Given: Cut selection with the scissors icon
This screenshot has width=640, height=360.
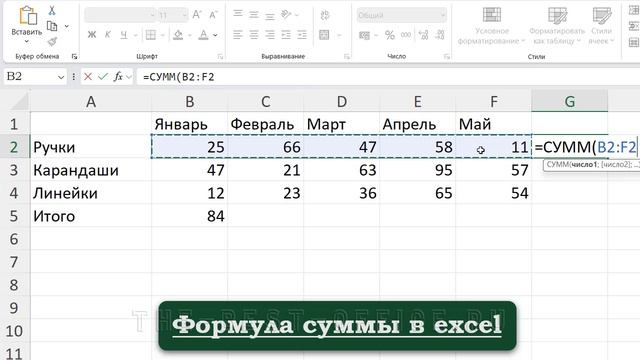Looking at the screenshot, I should pyautogui.click(x=52, y=11).
